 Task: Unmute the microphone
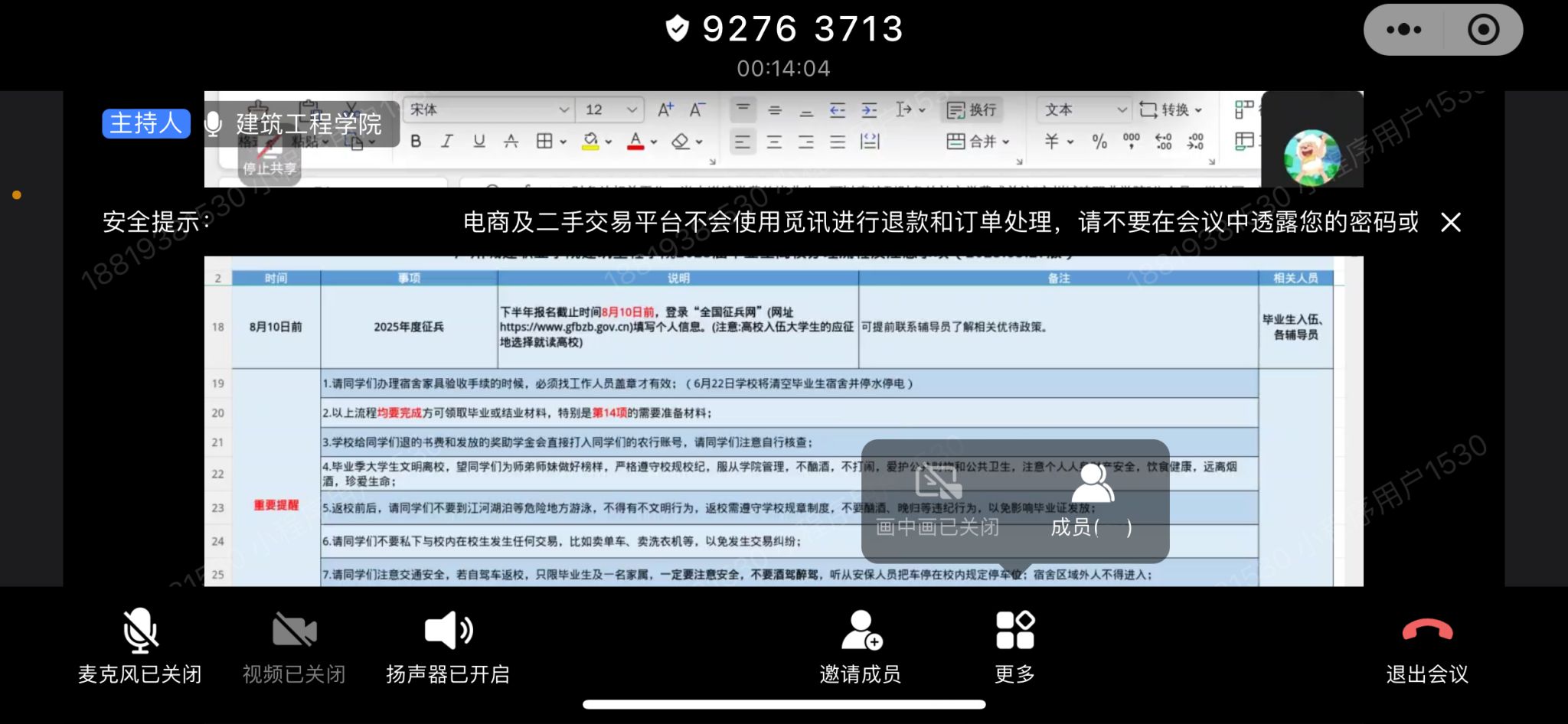coord(139,631)
